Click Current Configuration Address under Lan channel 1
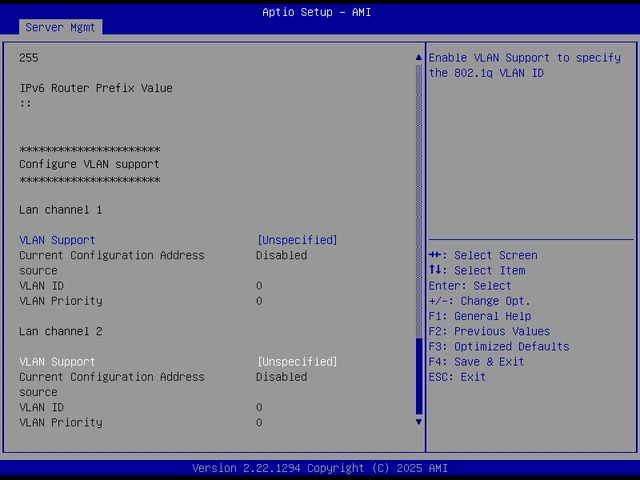 (x=112, y=255)
